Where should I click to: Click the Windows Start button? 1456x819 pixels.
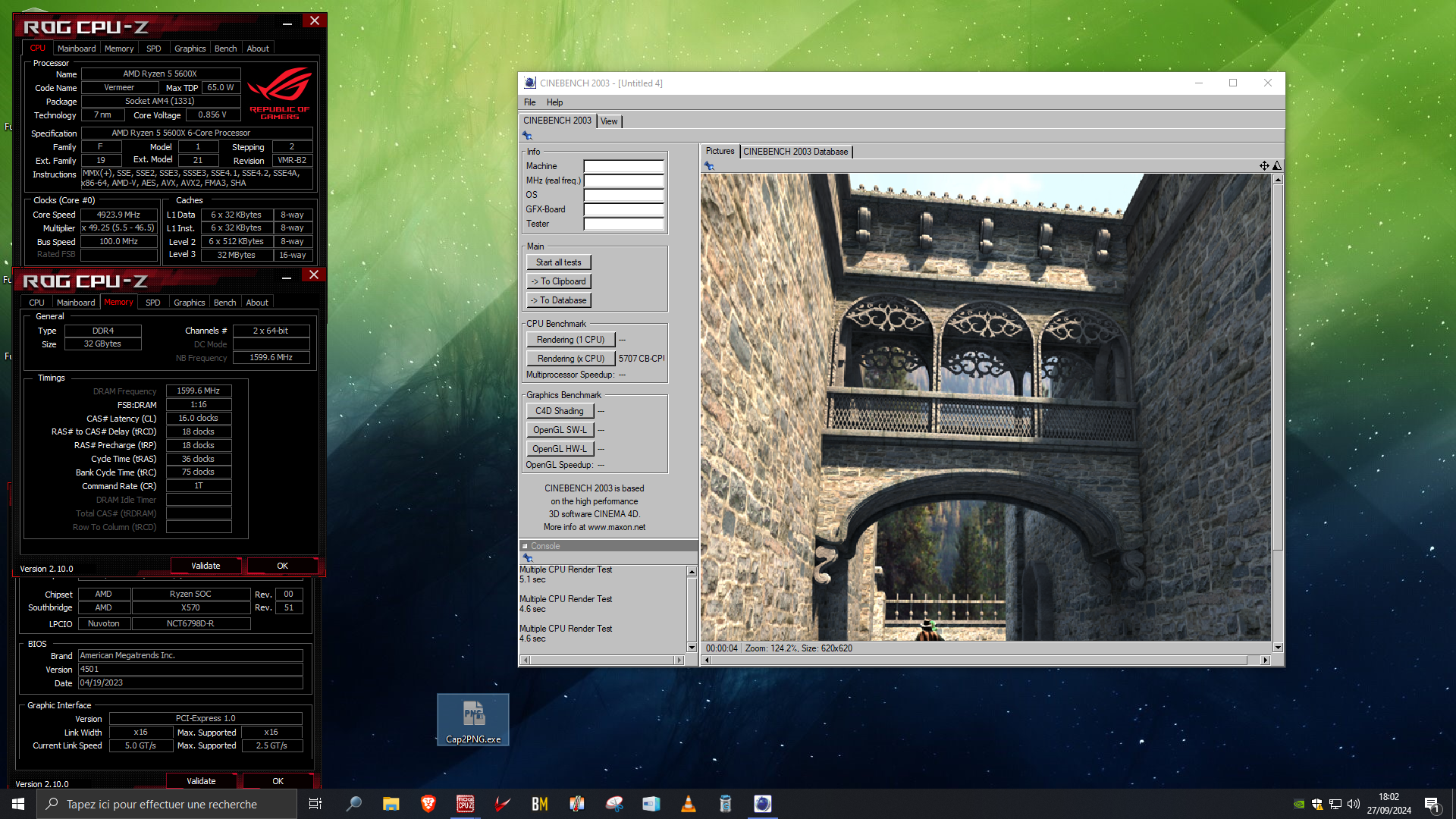(18, 804)
